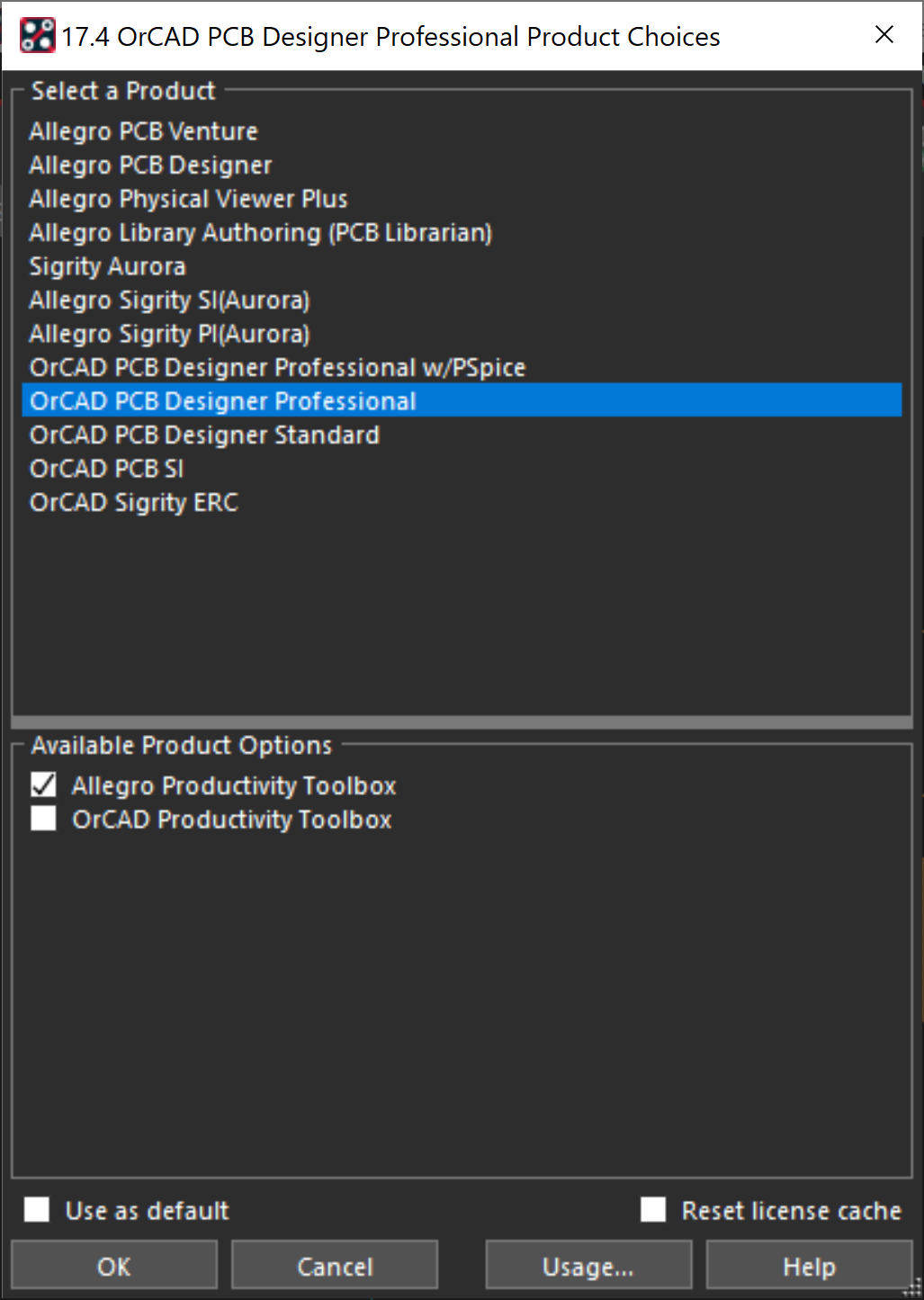Viewport: 924px width, 1300px height.
Task: Select Allegro Library Authoring (PCB Librarian)
Action: click(x=260, y=232)
